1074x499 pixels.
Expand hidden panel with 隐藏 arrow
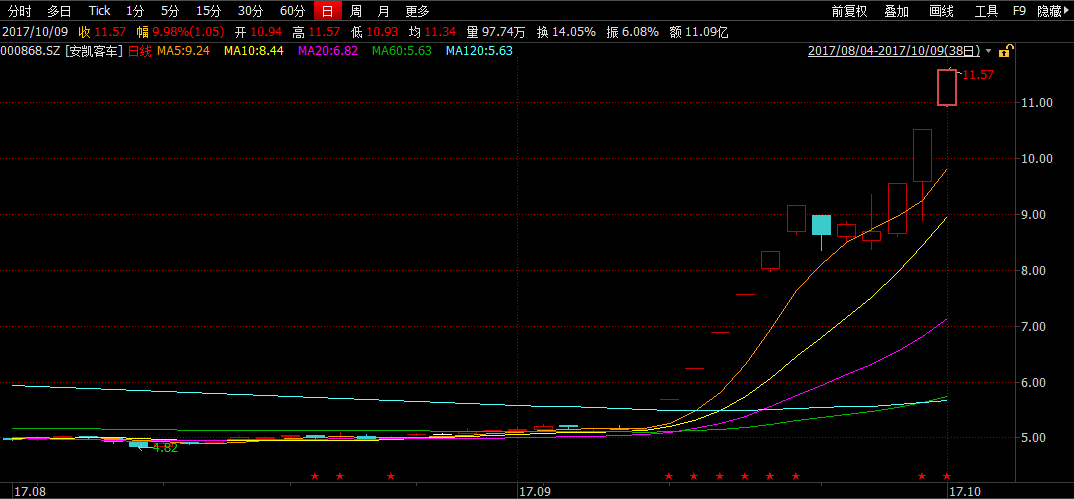tap(1053, 11)
